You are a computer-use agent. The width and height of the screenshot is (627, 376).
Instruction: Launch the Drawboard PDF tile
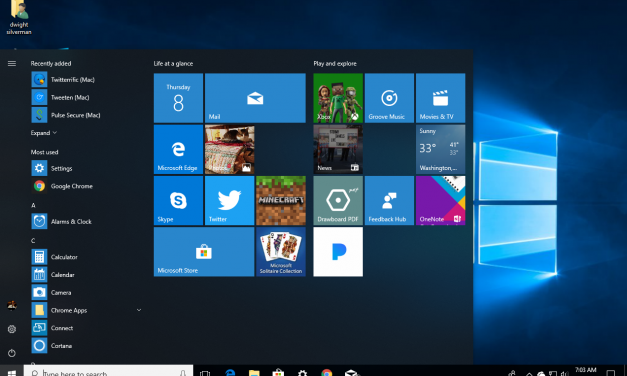[338, 200]
